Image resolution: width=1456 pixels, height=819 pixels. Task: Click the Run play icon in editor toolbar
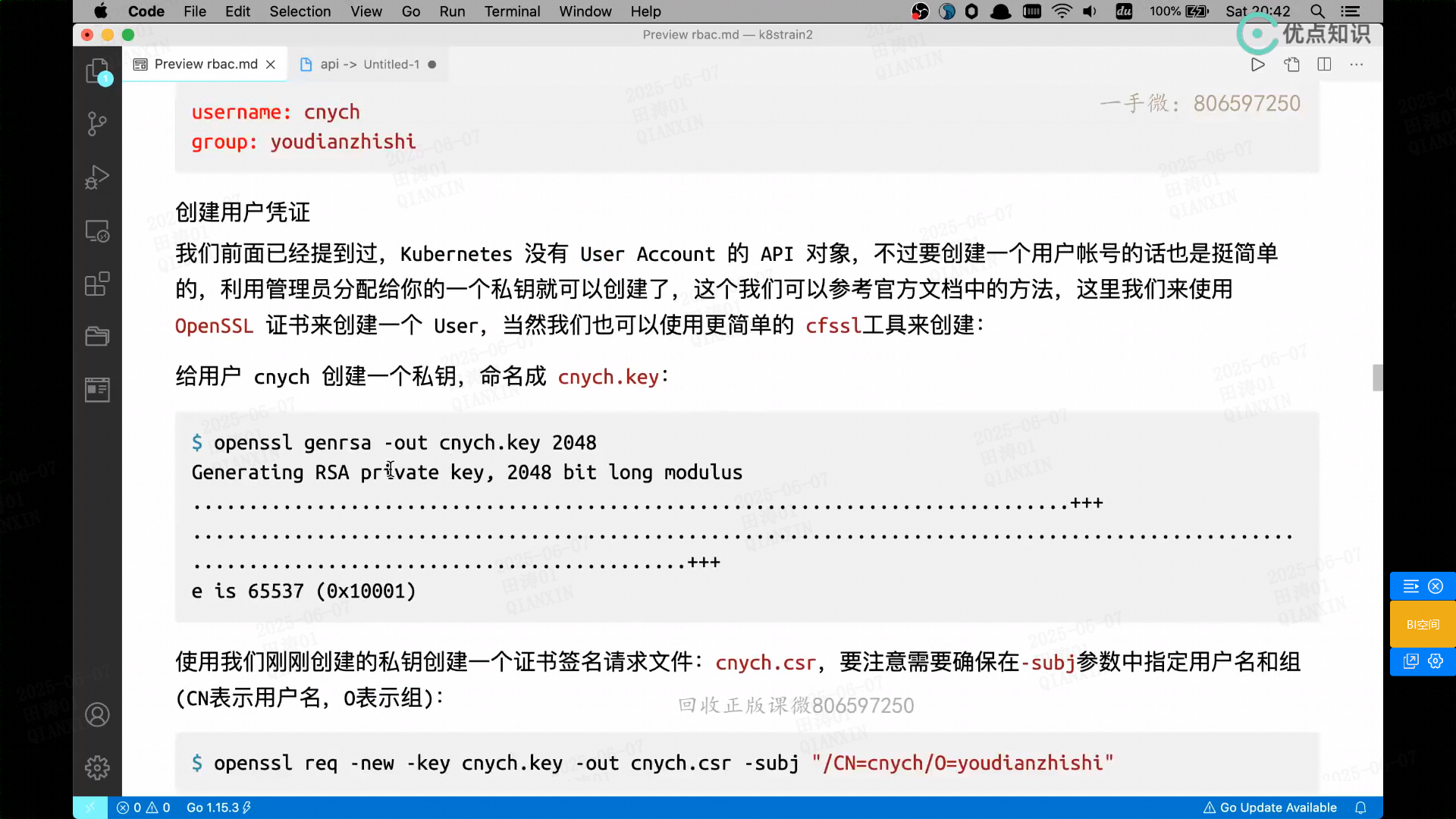coord(1257,64)
